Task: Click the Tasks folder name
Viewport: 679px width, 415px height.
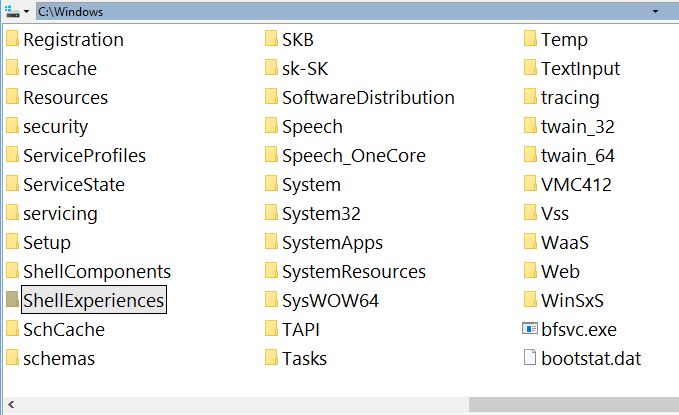Action: tap(304, 359)
